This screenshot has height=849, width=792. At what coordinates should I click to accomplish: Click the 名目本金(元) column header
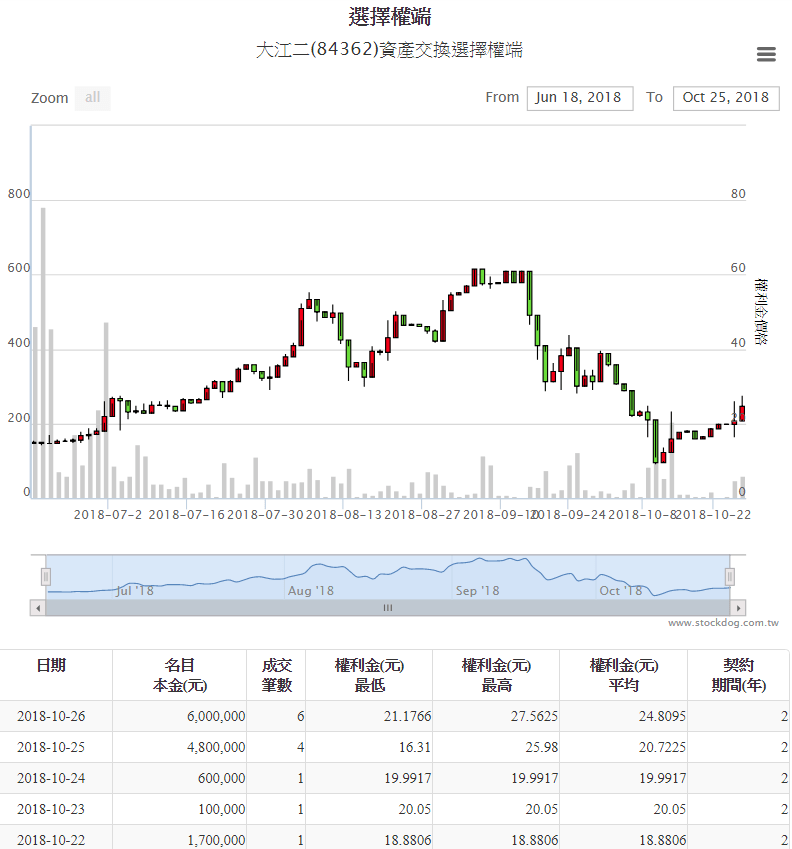pos(180,675)
